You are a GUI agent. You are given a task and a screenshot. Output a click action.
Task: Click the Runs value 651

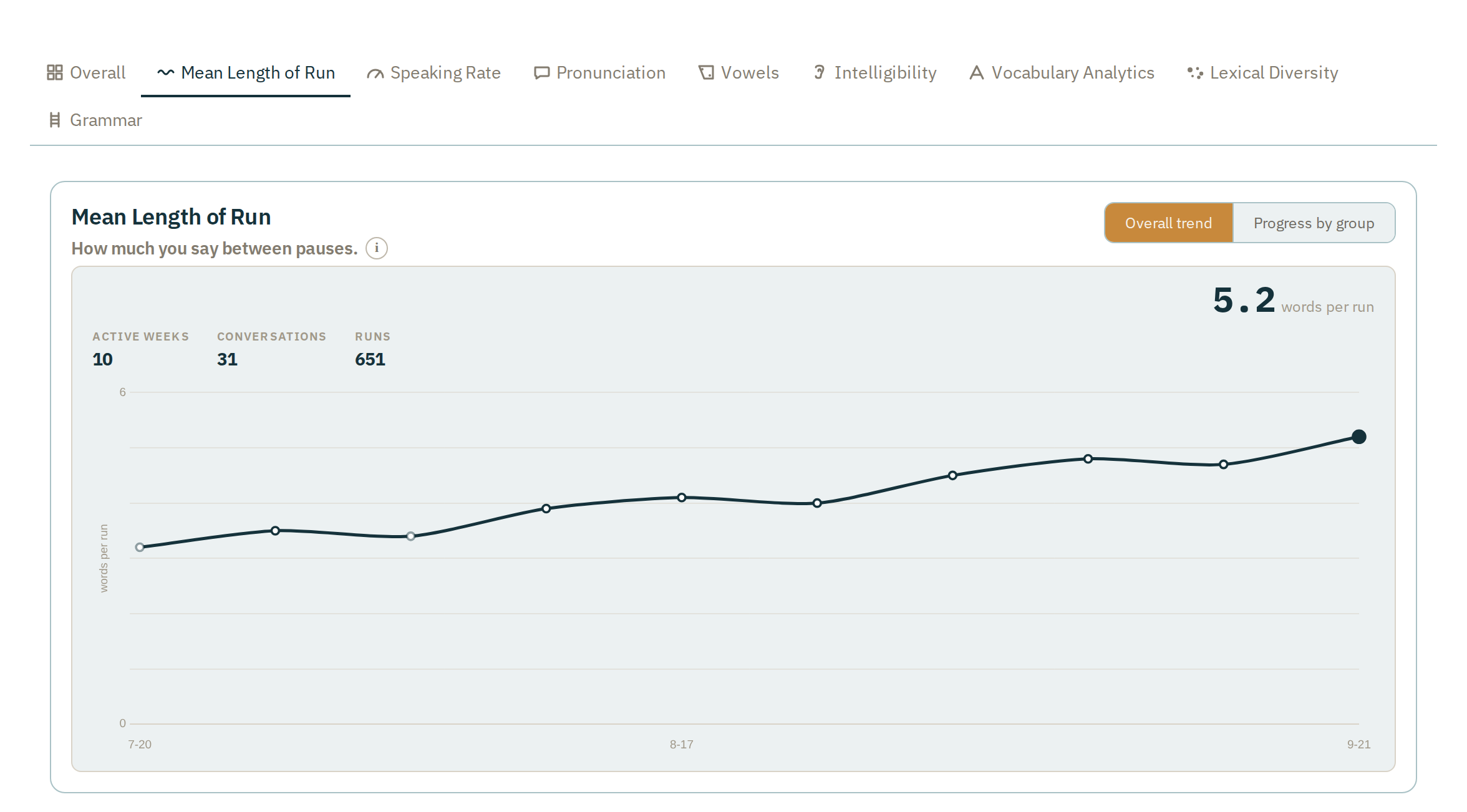[x=370, y=359]
